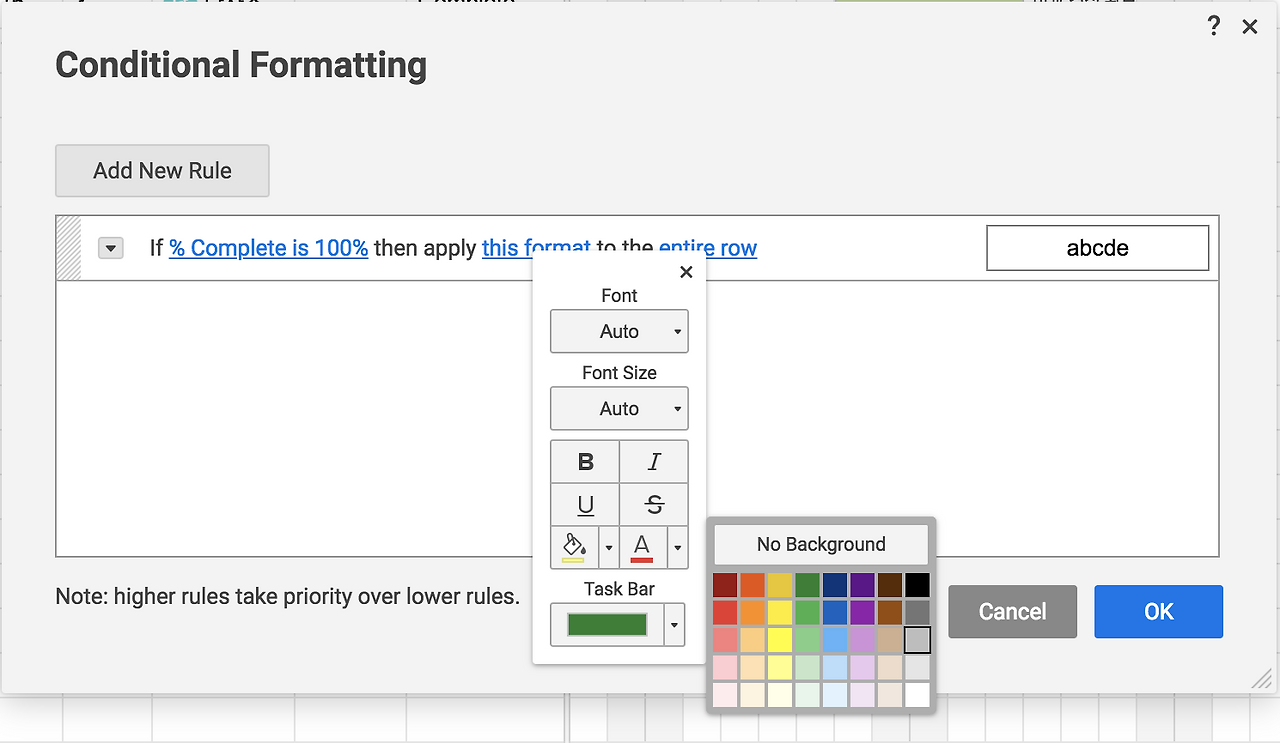
Task: Open the rule's dropdown arrow menu
Action: [110, 248]
